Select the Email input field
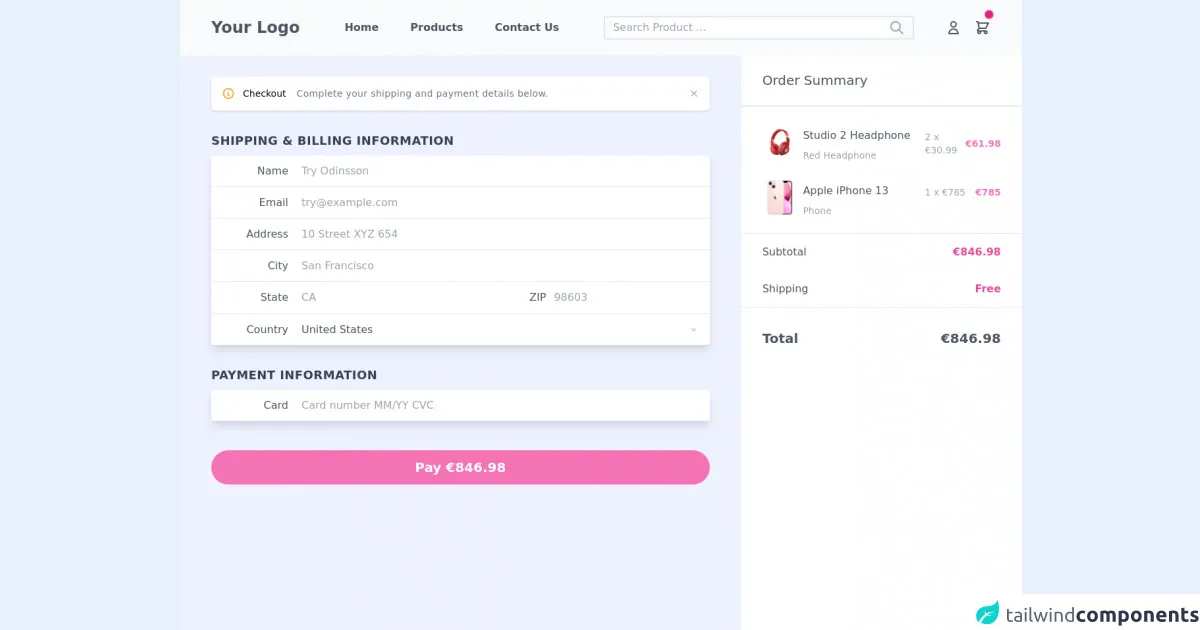 tap(500, 203)
